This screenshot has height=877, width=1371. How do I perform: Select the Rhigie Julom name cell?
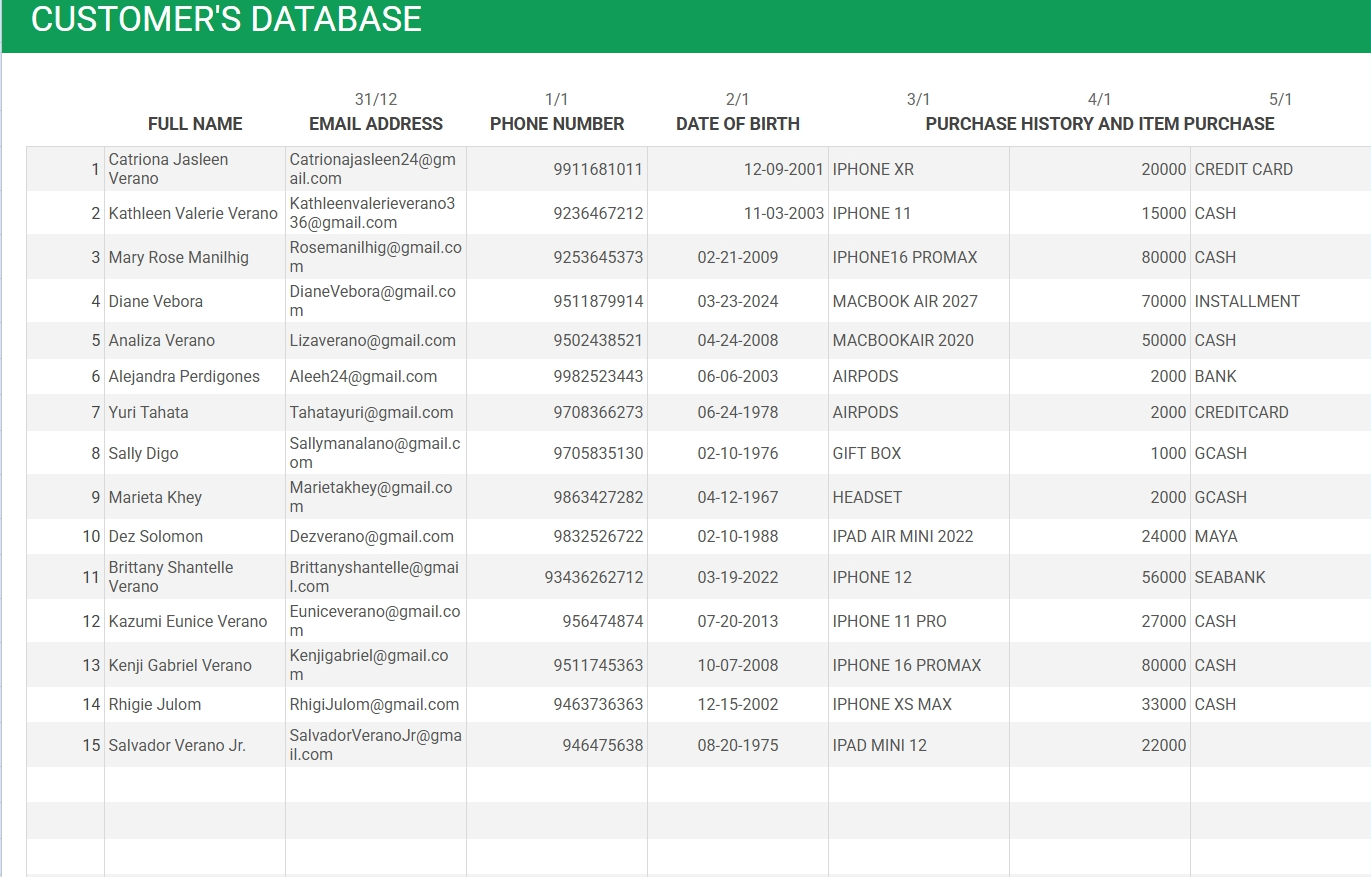pyautogui.click(x=195, y=704)
